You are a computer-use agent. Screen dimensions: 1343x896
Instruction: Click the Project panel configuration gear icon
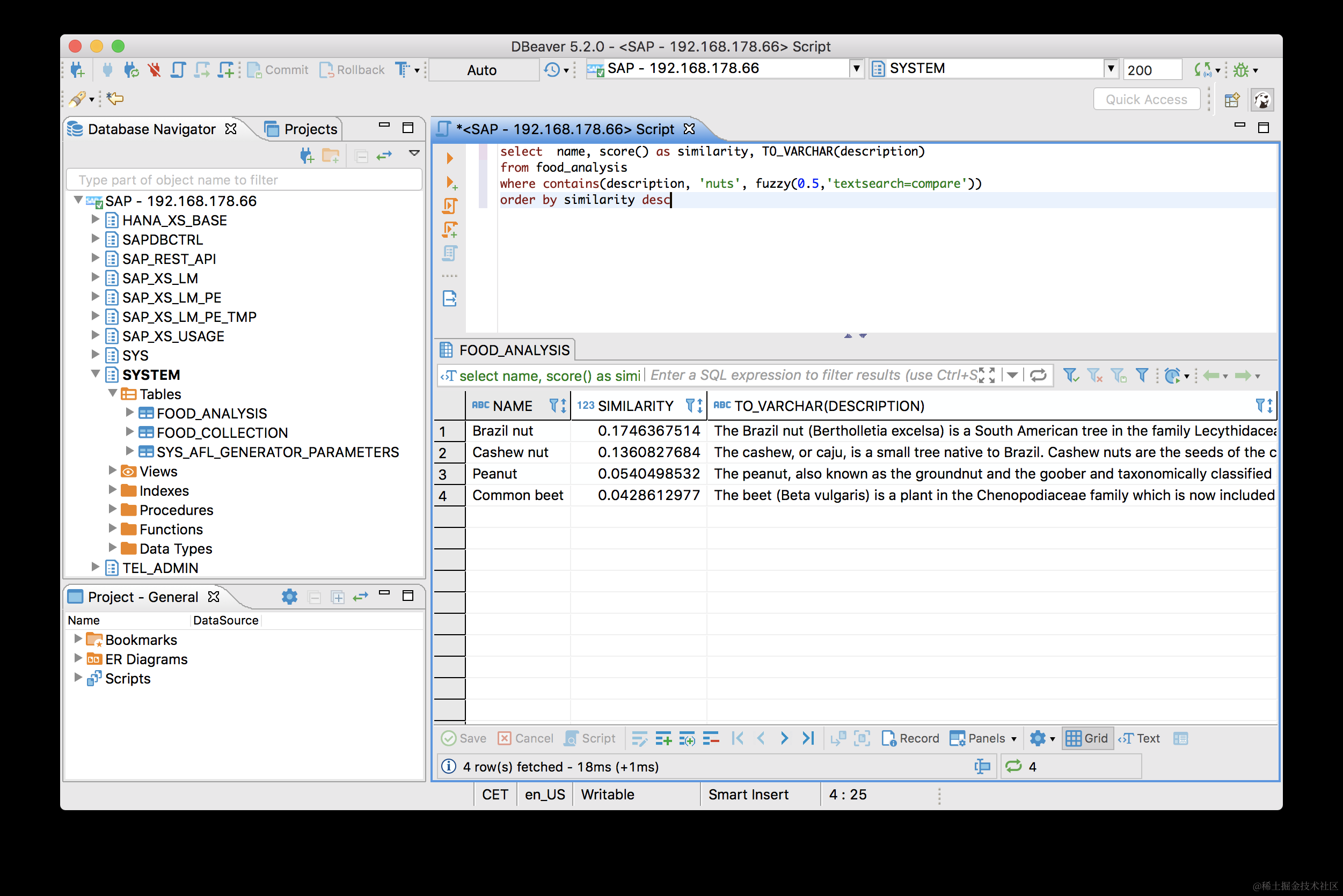(x=289, y=597)
